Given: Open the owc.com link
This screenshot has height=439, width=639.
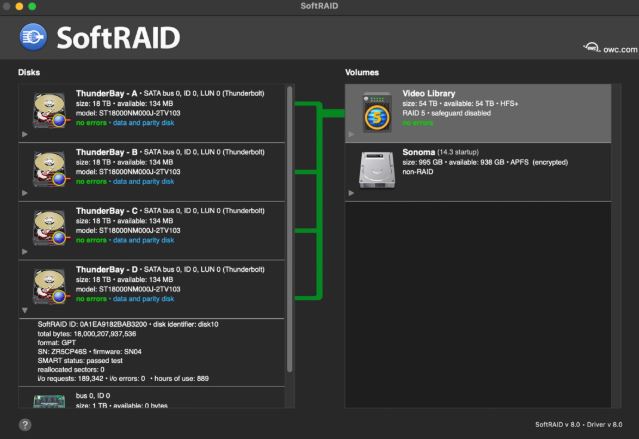Looking at the screenshot, I should coord(610,48).
